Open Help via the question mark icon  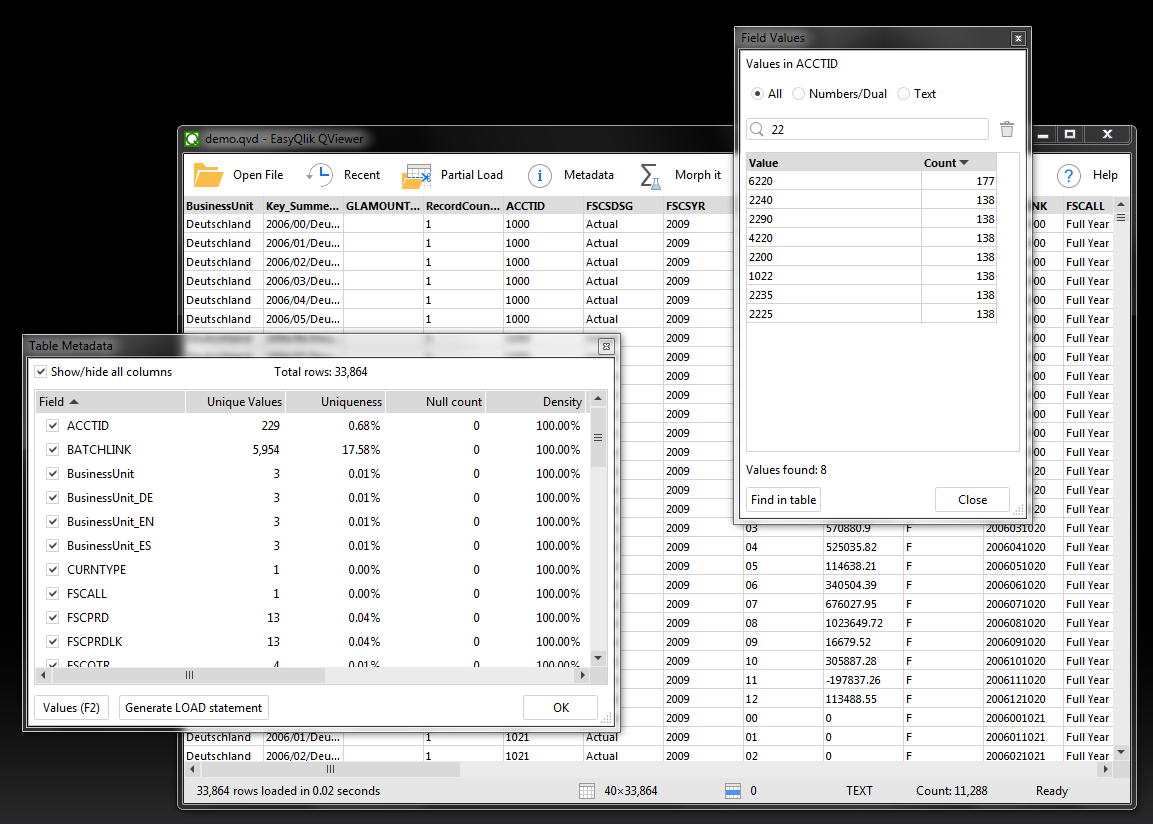(1068, 175)
